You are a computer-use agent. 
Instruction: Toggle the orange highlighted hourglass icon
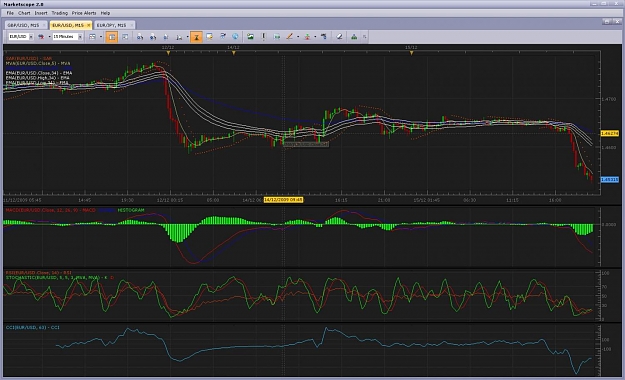point(196,37)
